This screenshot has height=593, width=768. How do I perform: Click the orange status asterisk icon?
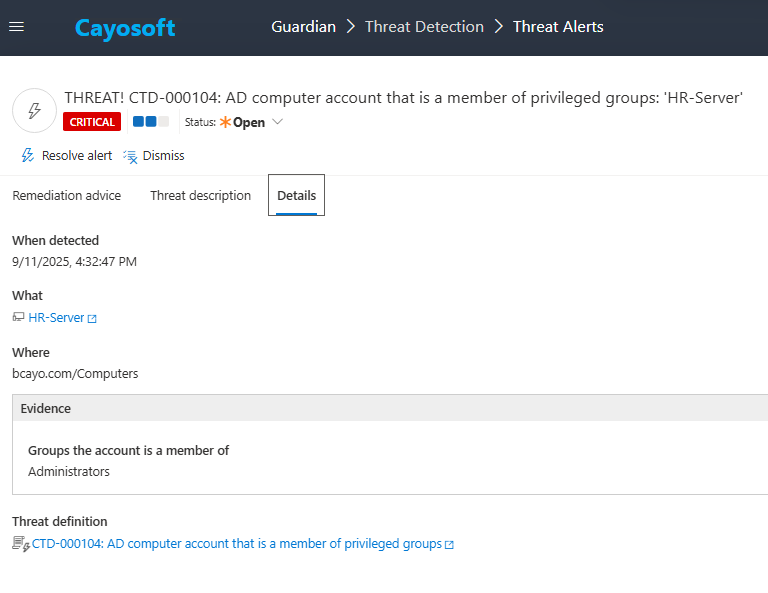[x=225, y=122]
